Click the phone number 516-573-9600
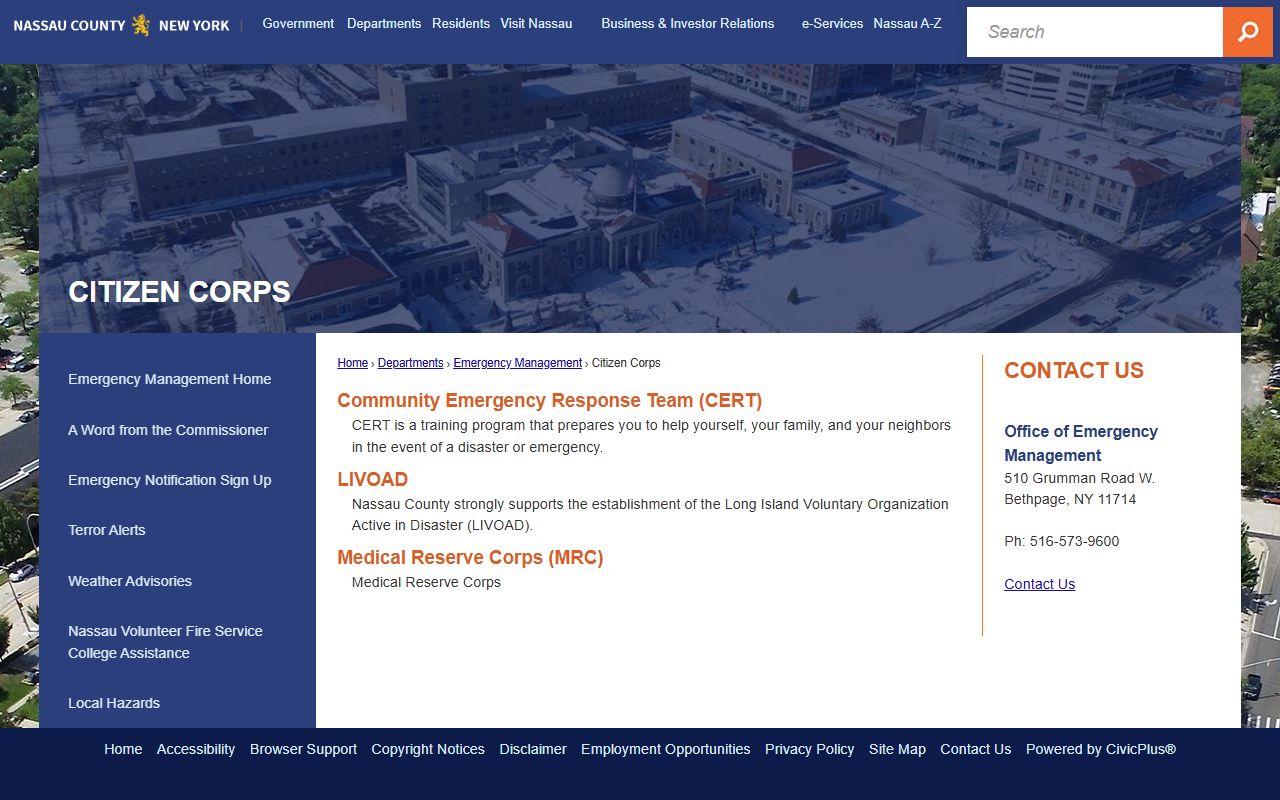 click(1074, 541)
